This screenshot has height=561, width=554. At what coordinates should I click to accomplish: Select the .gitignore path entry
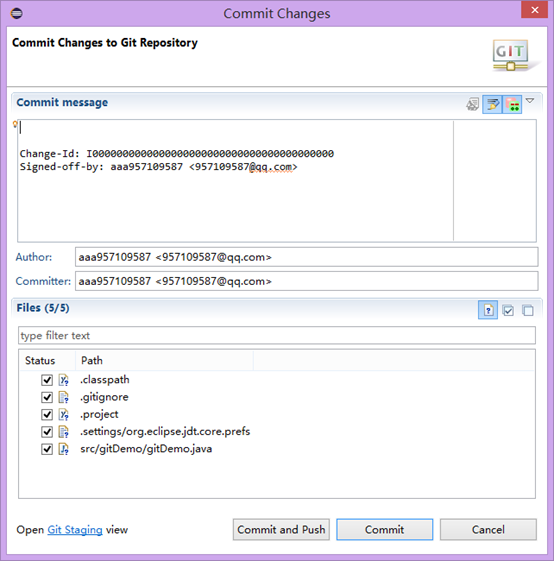104,397
